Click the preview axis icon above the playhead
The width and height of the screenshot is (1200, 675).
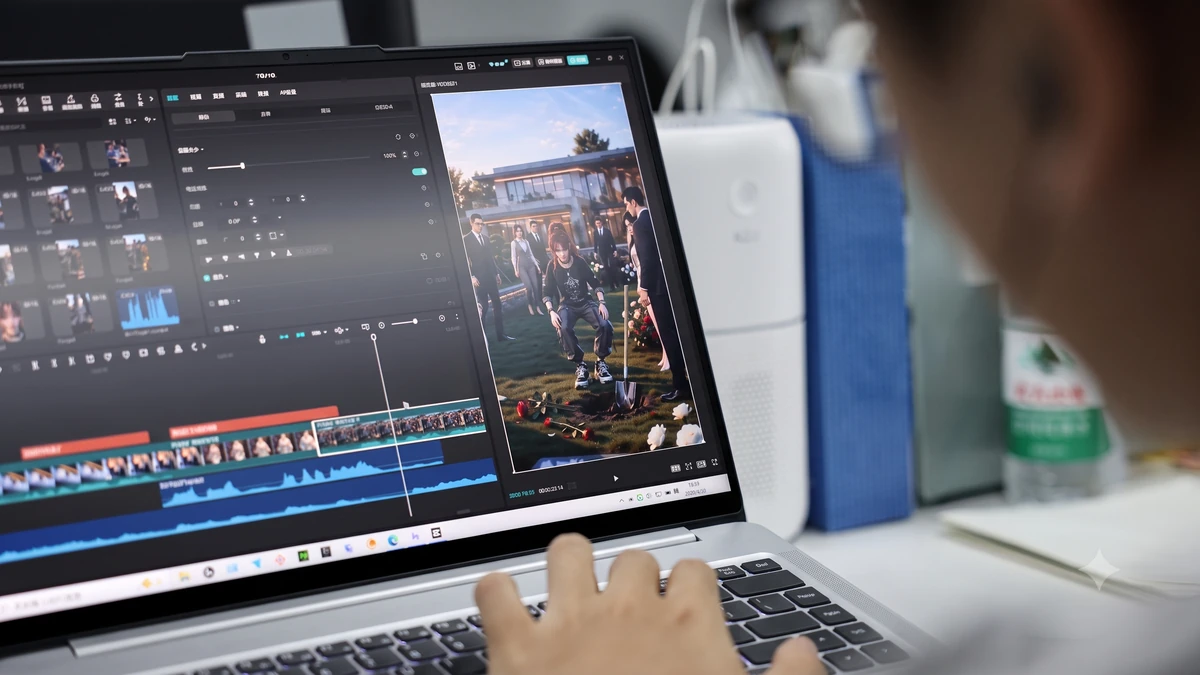(x=366, y=327)
